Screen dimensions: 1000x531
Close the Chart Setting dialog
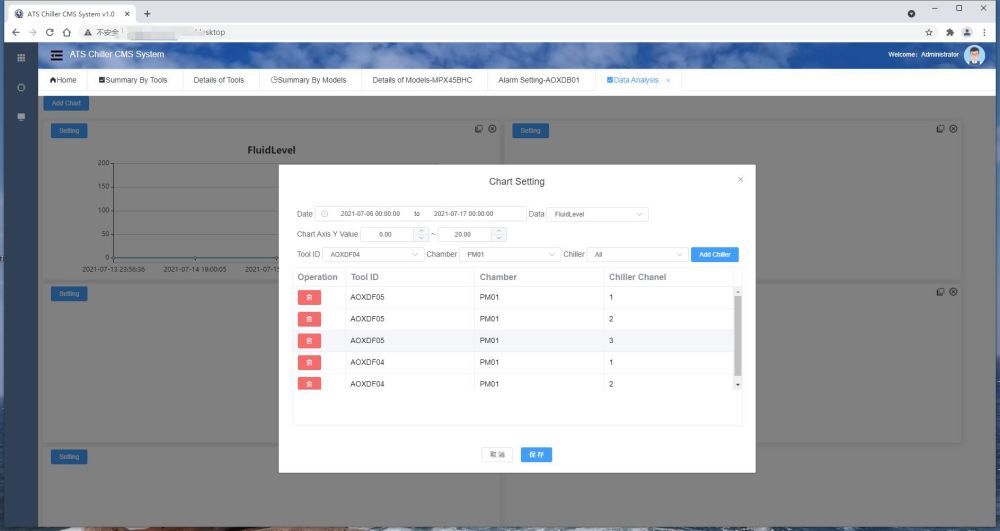[740, 180]
